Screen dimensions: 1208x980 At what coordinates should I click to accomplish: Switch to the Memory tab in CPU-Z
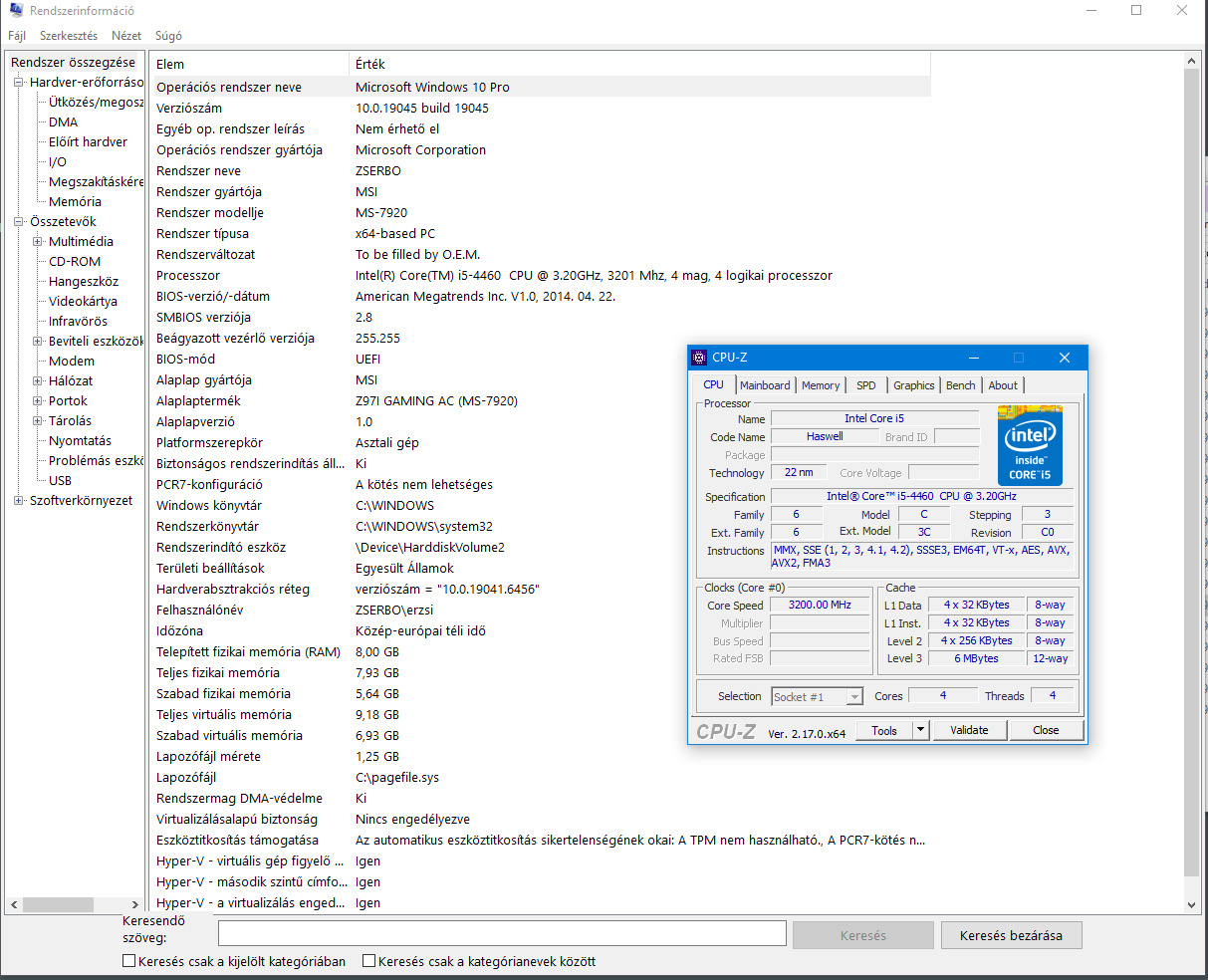(821, 385)
